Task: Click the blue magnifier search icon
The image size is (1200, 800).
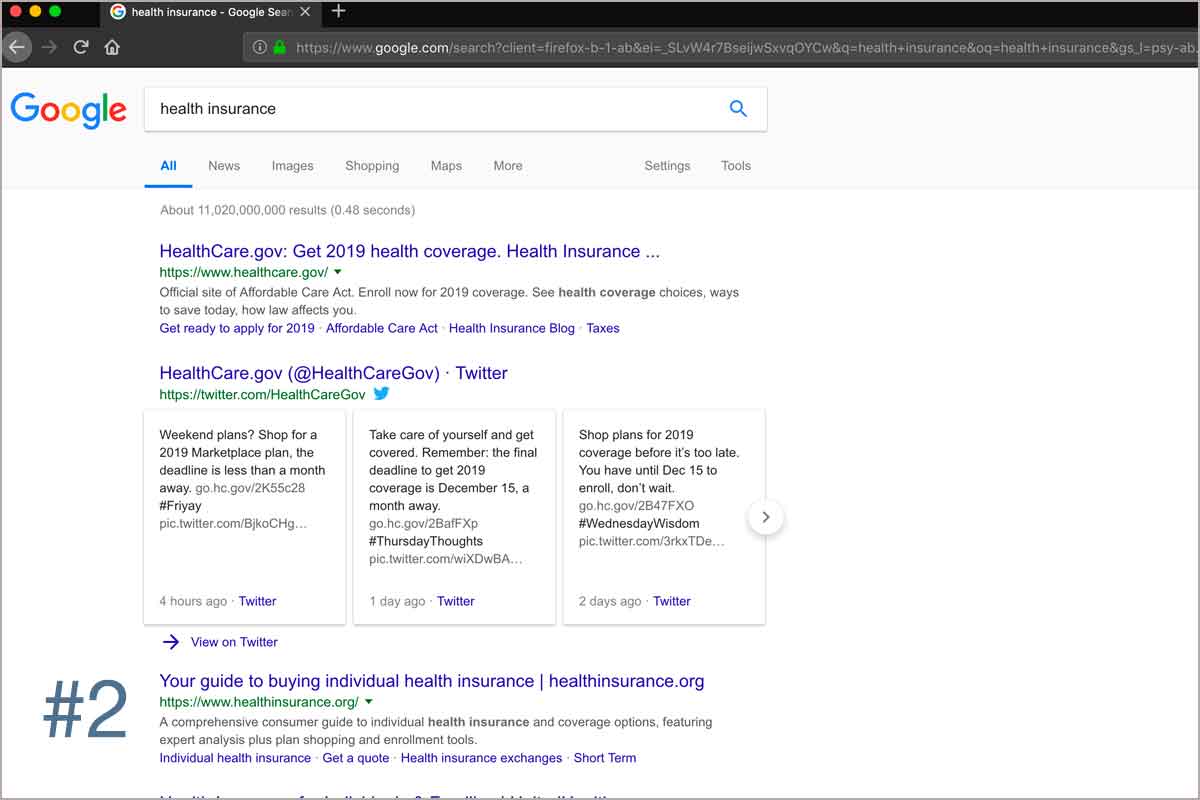Action: point(738,109)
